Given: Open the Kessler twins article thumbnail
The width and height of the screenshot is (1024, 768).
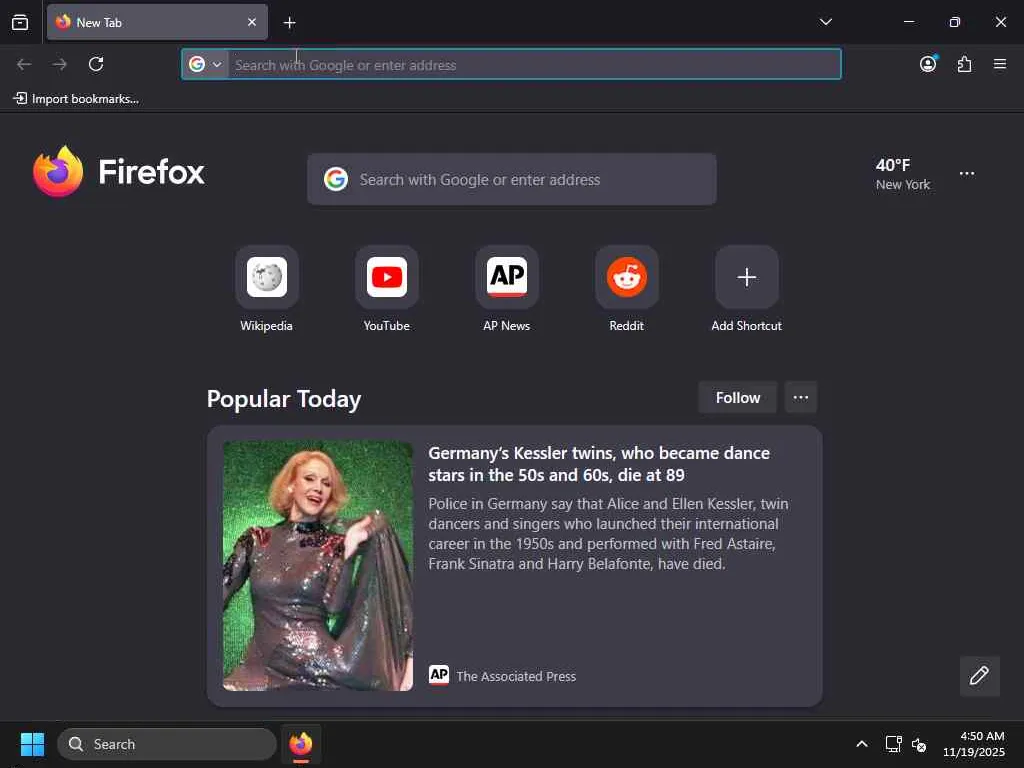Looking at the screenshot, I should pos(318,566).
